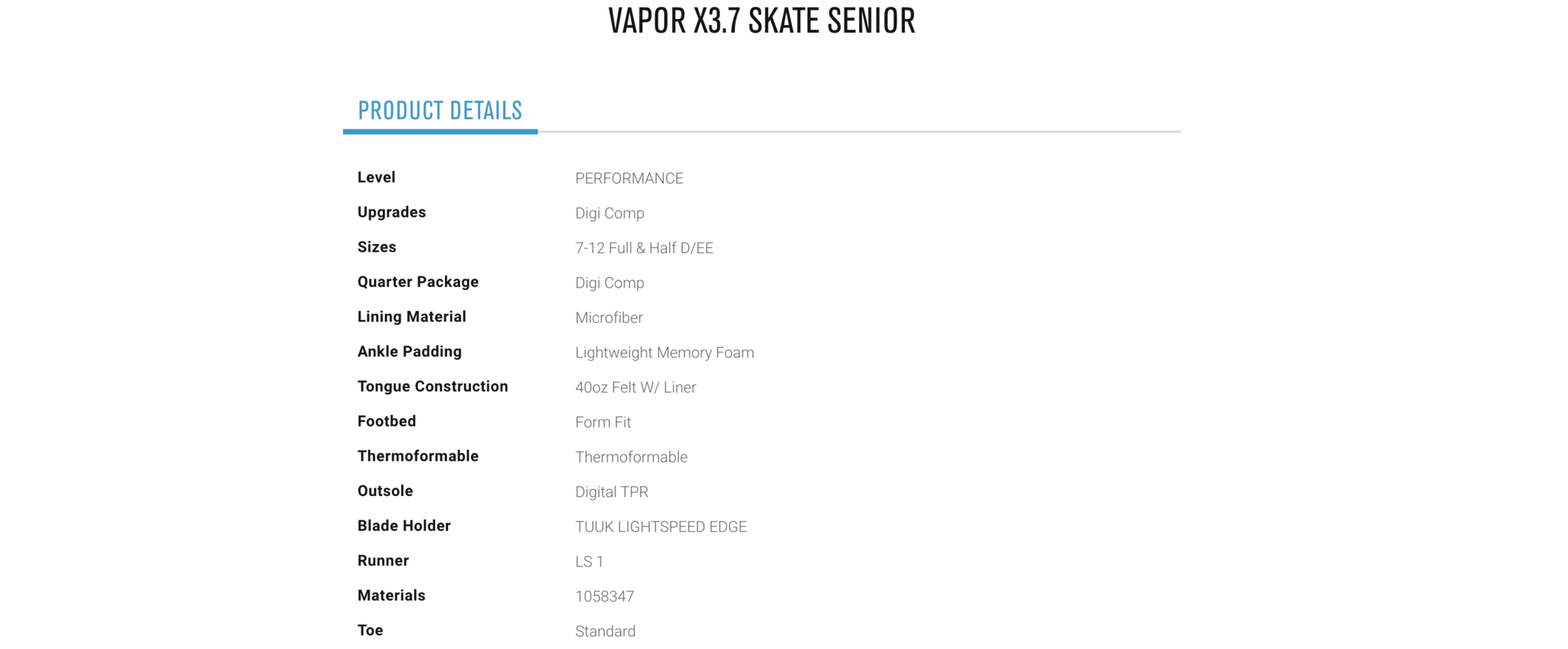Open the Product Details tab
Image resolution: width=1568 pixels, height=649 pixels.
[440, 111]
